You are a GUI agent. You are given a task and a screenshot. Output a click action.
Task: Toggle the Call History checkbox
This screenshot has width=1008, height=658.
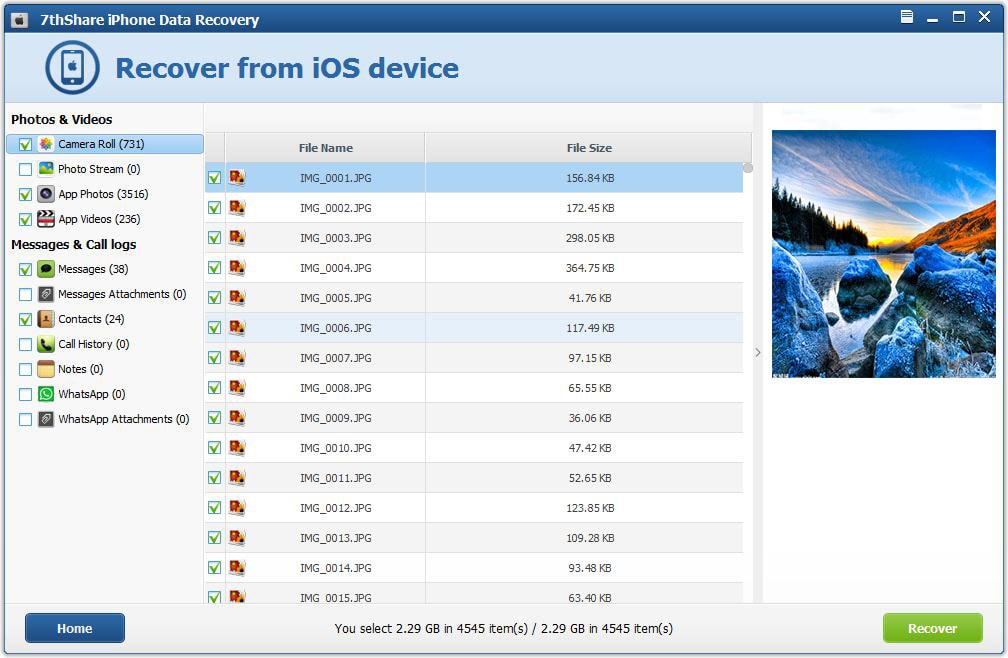click(25, 345)
